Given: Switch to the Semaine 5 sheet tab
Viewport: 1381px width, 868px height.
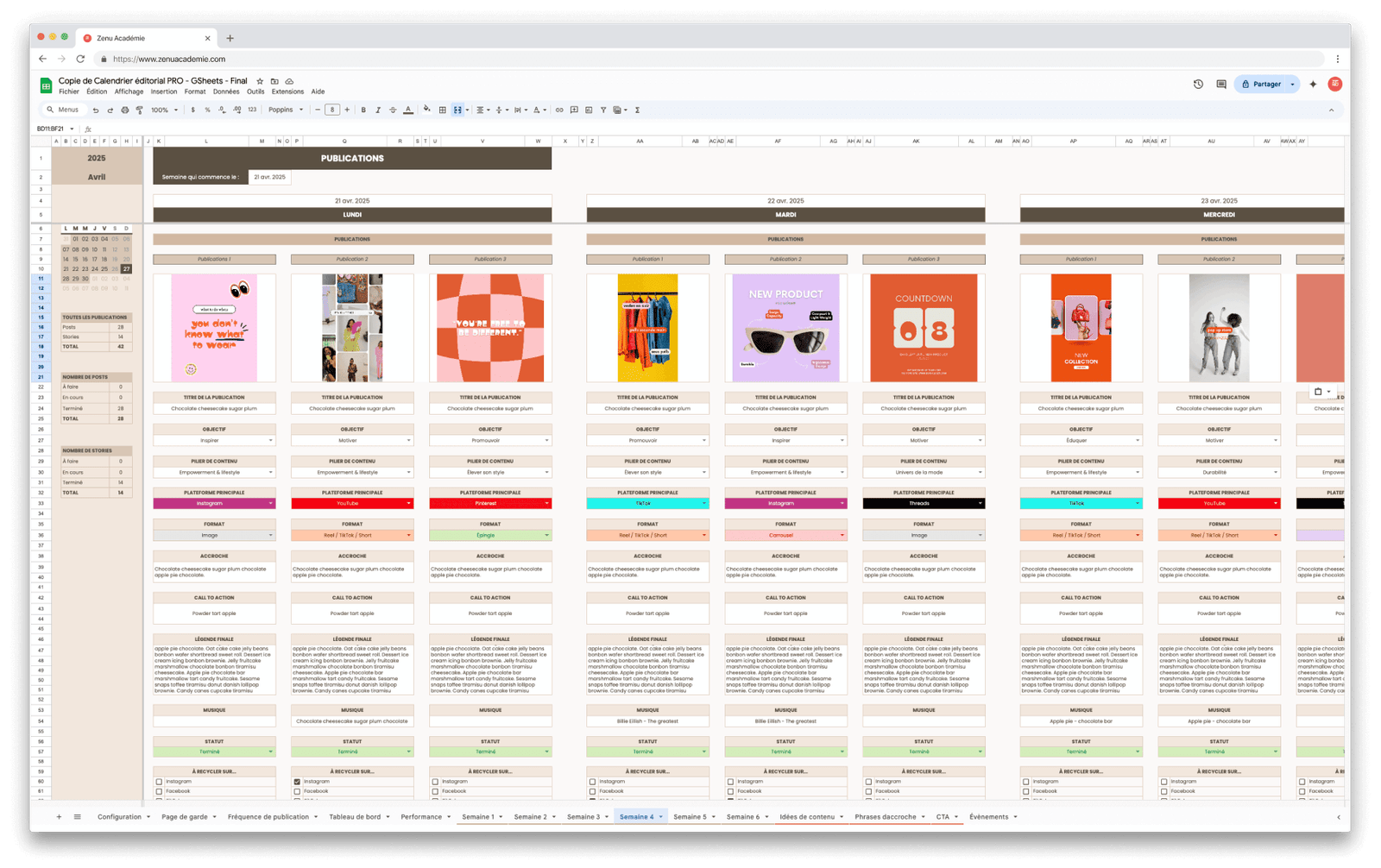Looking at the screenshot, I should (x=694, y=817).
